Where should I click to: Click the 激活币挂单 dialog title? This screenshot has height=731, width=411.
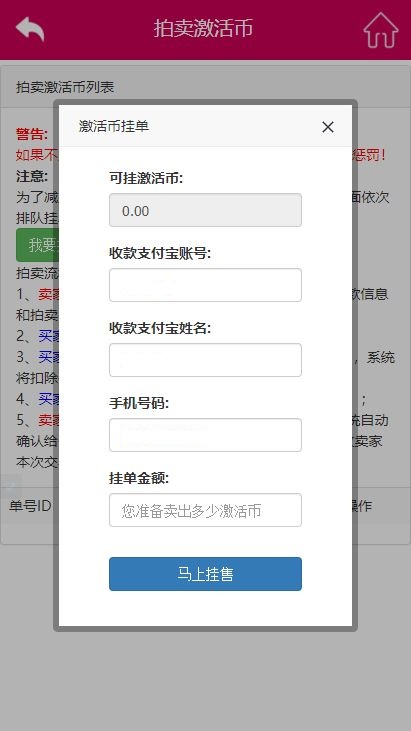(114, 126)
